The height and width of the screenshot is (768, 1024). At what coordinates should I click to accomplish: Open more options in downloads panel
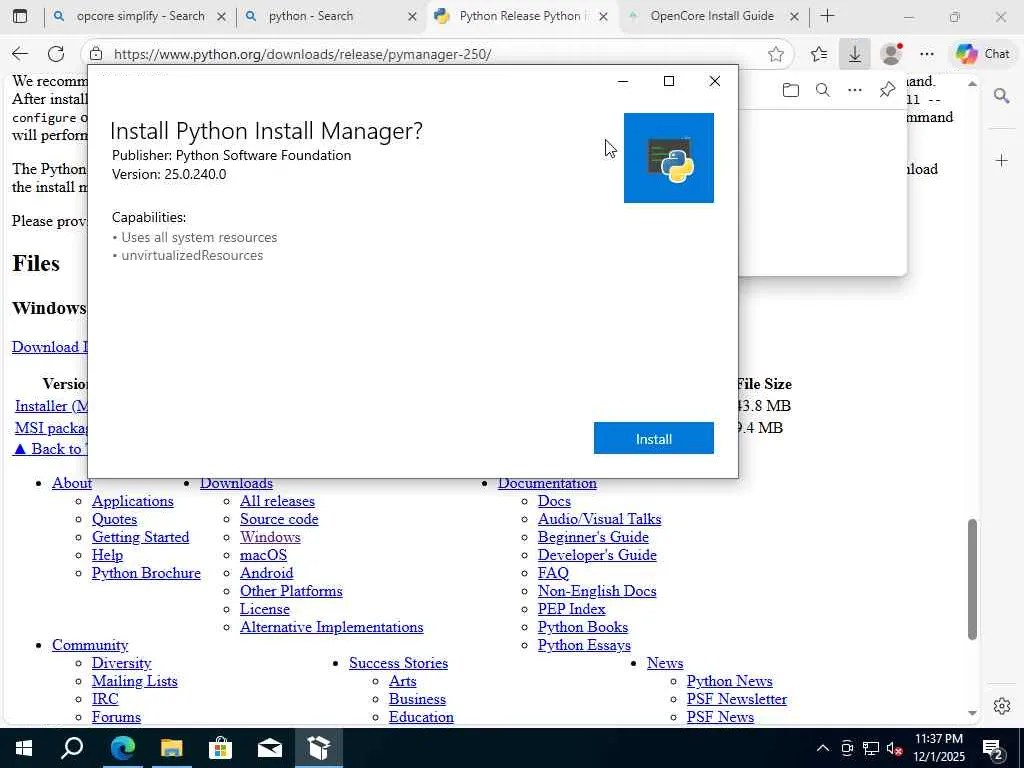pyautogui.click(x=855, y=90)
